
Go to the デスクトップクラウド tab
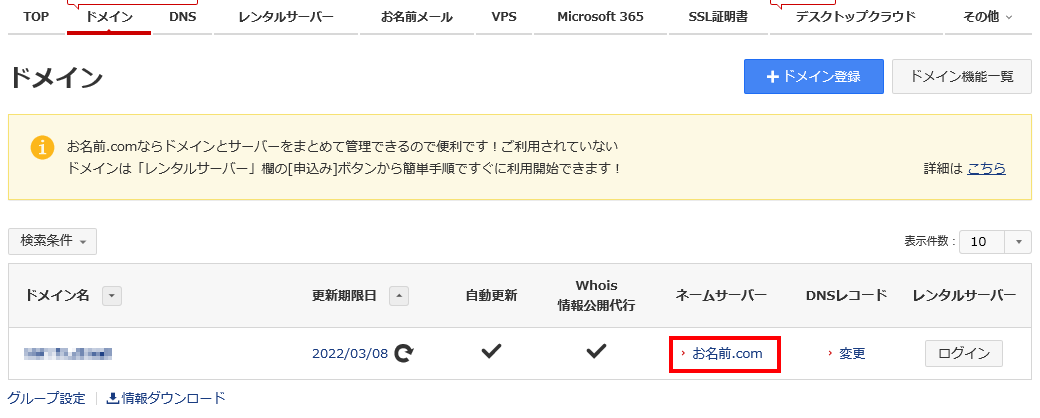click(856, 17)
